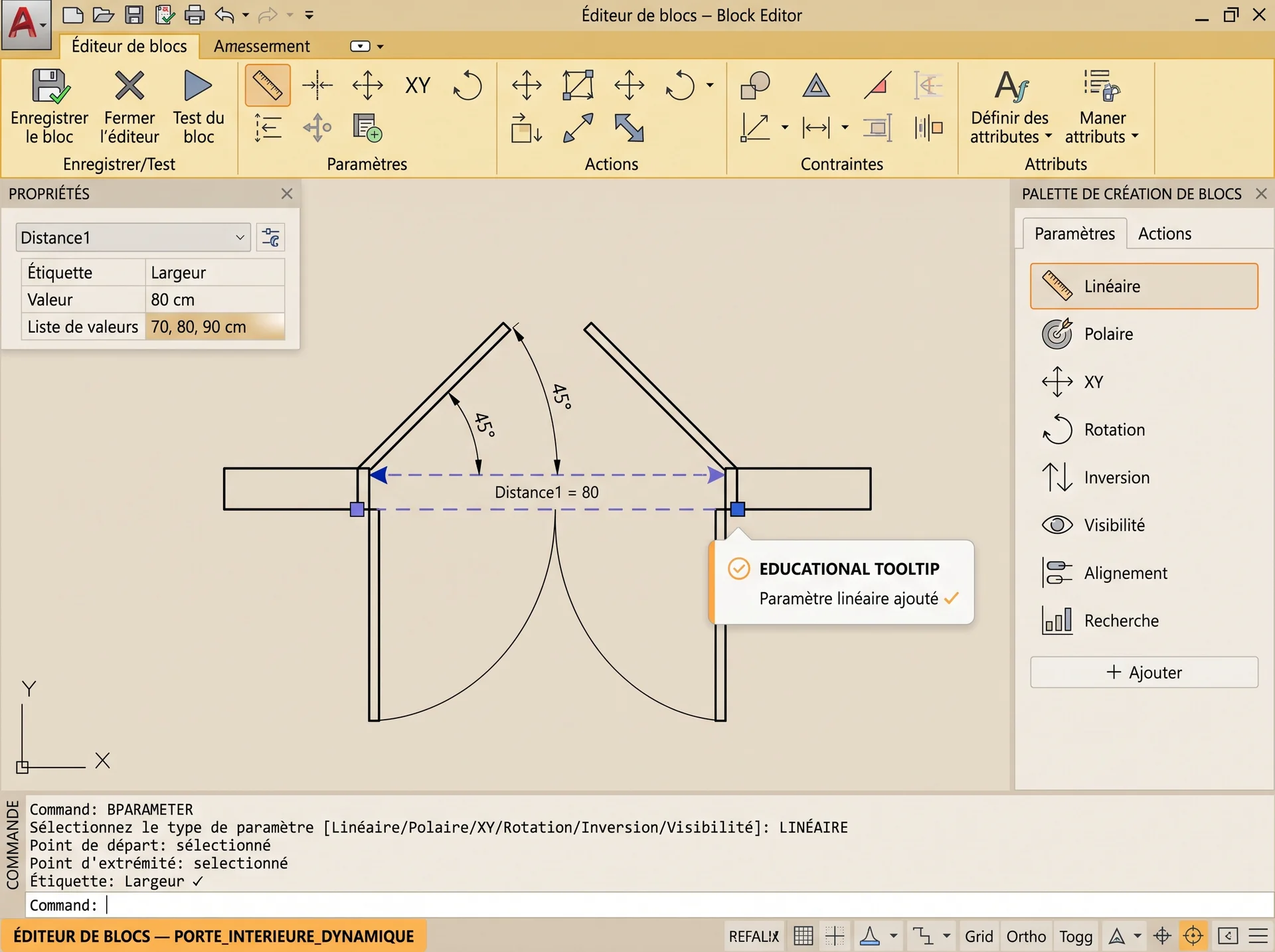This screenshot has width=1275, height=952.
Task: Choose Alignement parameter in palette
Action: click(x=1144, y=573)
